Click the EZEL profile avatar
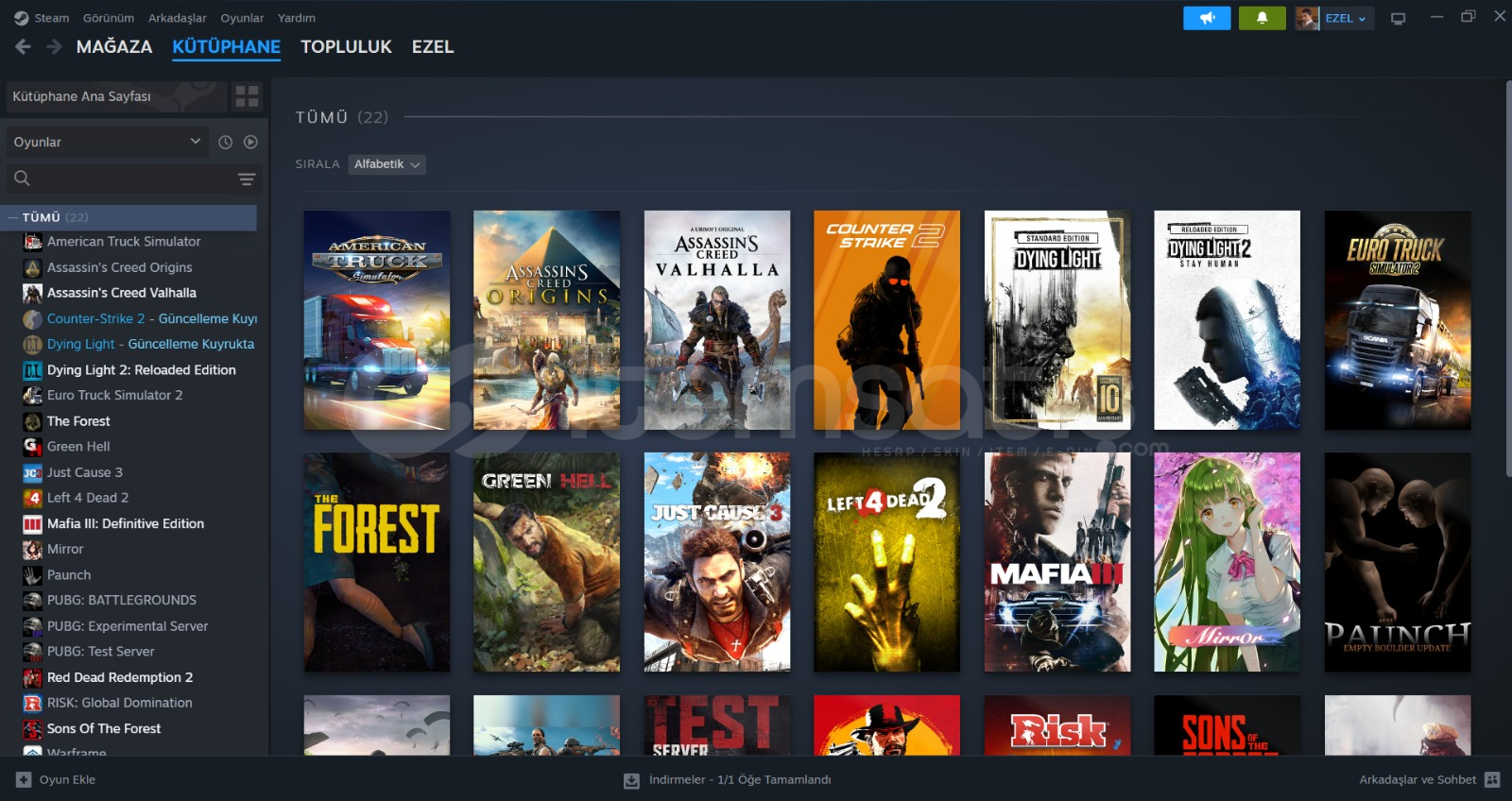This screenshot has height=801, width=1512. (x=1307, y=18)
